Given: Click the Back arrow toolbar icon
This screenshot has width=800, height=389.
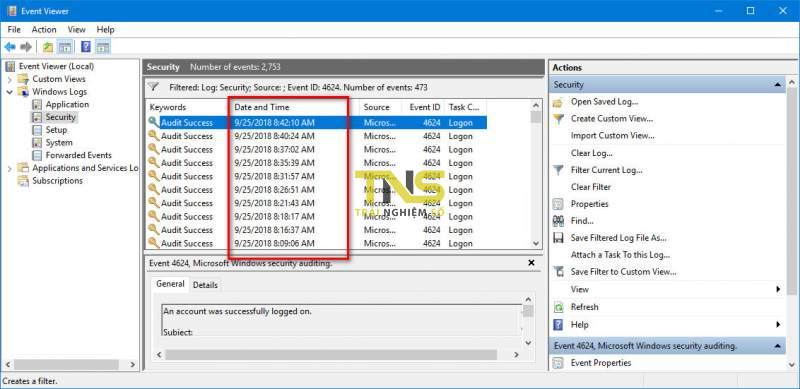Looking at the screenshot, I should coord(10,47).
